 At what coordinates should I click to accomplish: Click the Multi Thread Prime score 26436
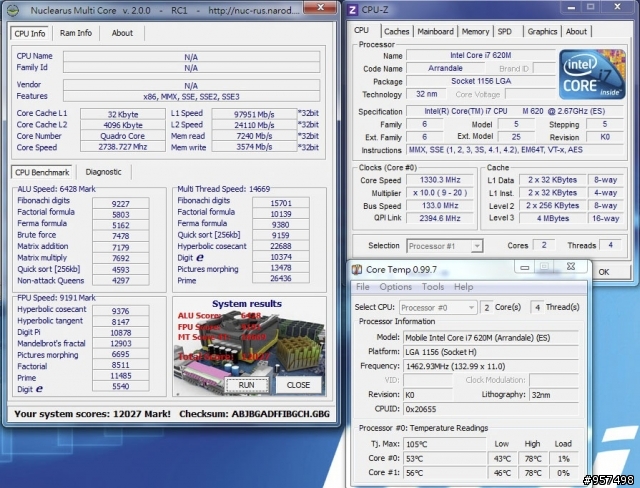point(281,278)
